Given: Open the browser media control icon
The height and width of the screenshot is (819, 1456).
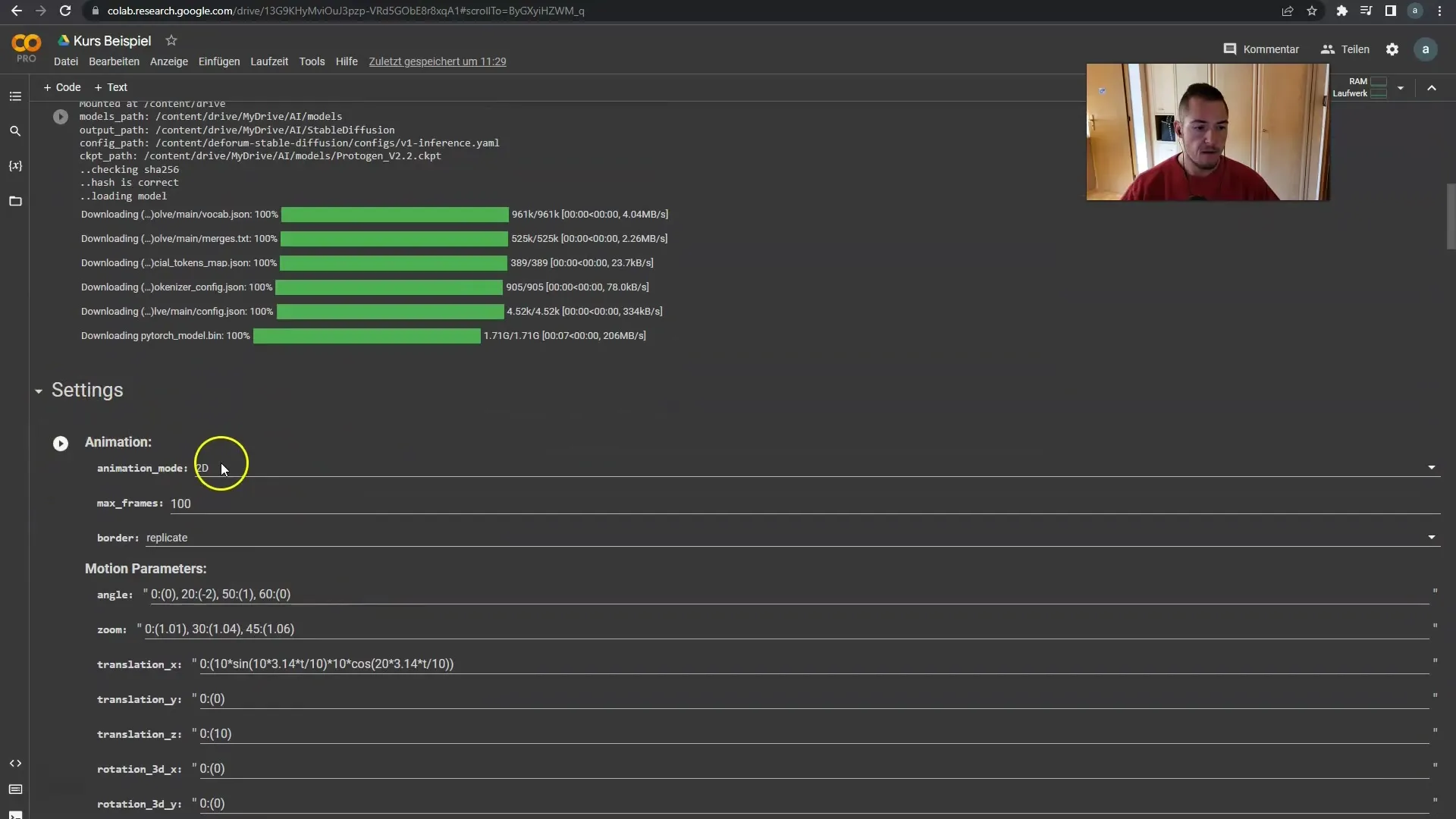Looking at the screenshot, I should click(1367, 11).
